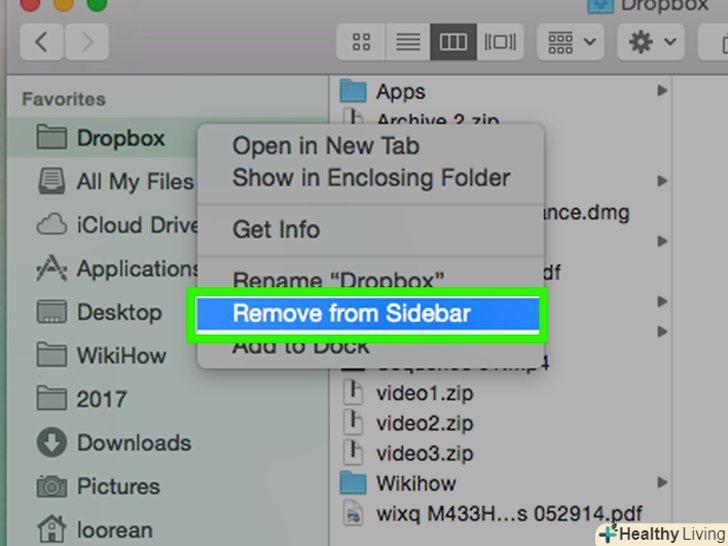This screenshot has width=728, height=546.
Task: Open the gear Action menu
Action: point(650,42)
